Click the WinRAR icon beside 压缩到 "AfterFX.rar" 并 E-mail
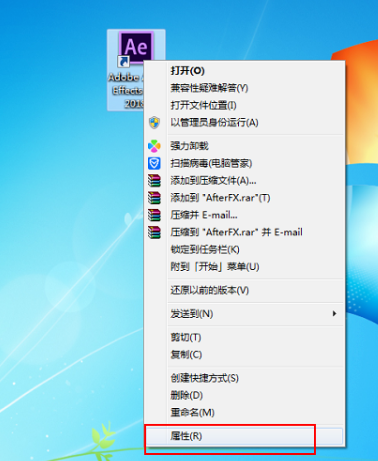The height and width of the screenshot is (461, 378). pyautogui.click(x=154, y=232)
